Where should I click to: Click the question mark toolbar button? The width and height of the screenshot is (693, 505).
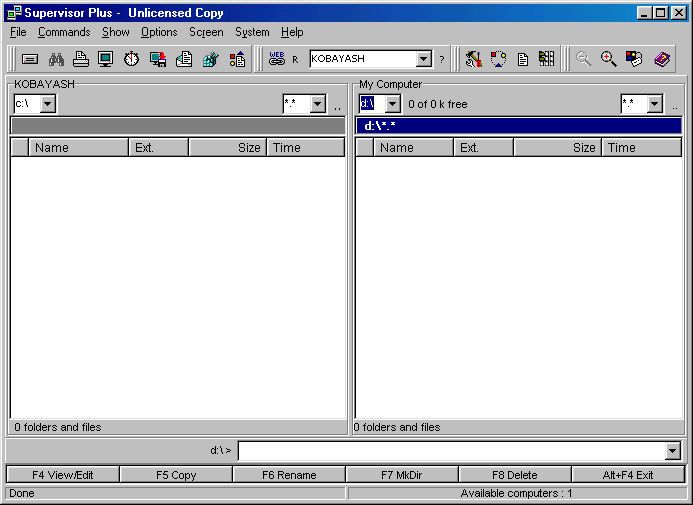pyautogui.click(x=442, y=60)
